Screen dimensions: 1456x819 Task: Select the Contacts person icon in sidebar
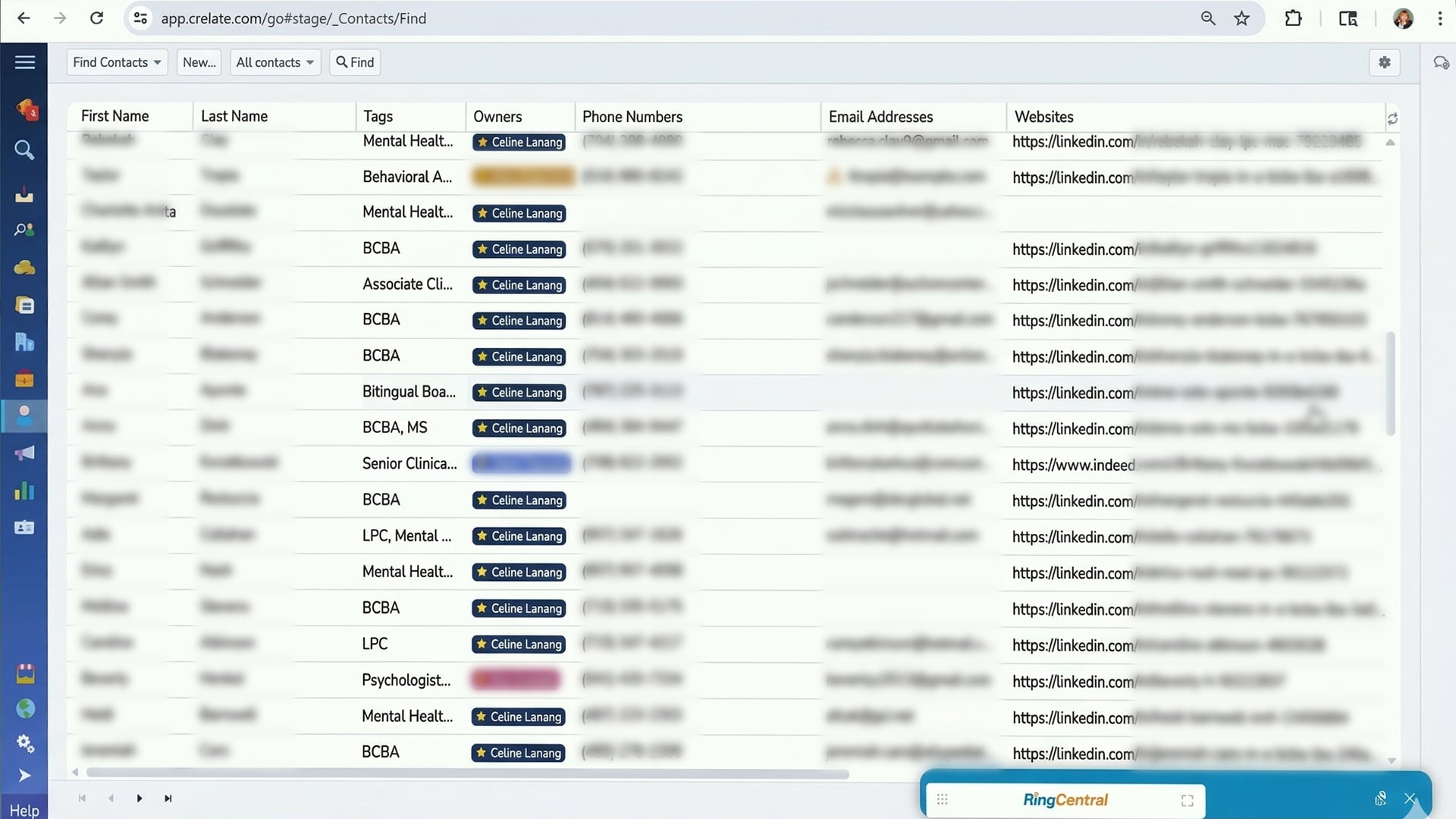(24, 416)
